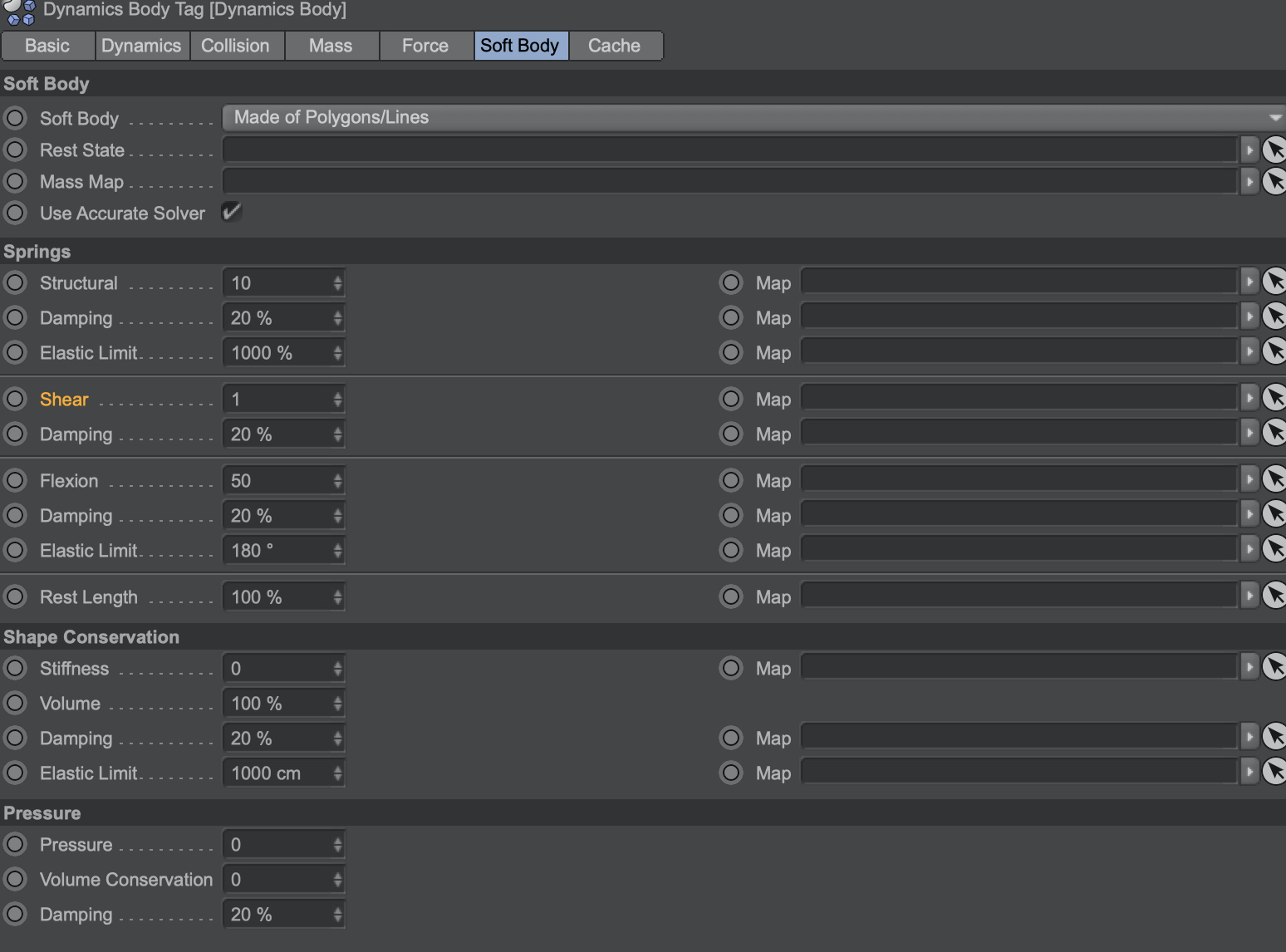Viewport: 1286px width, 952px height.
Task: Click the Flexion value stepper arrows
Action: (337, 481)
